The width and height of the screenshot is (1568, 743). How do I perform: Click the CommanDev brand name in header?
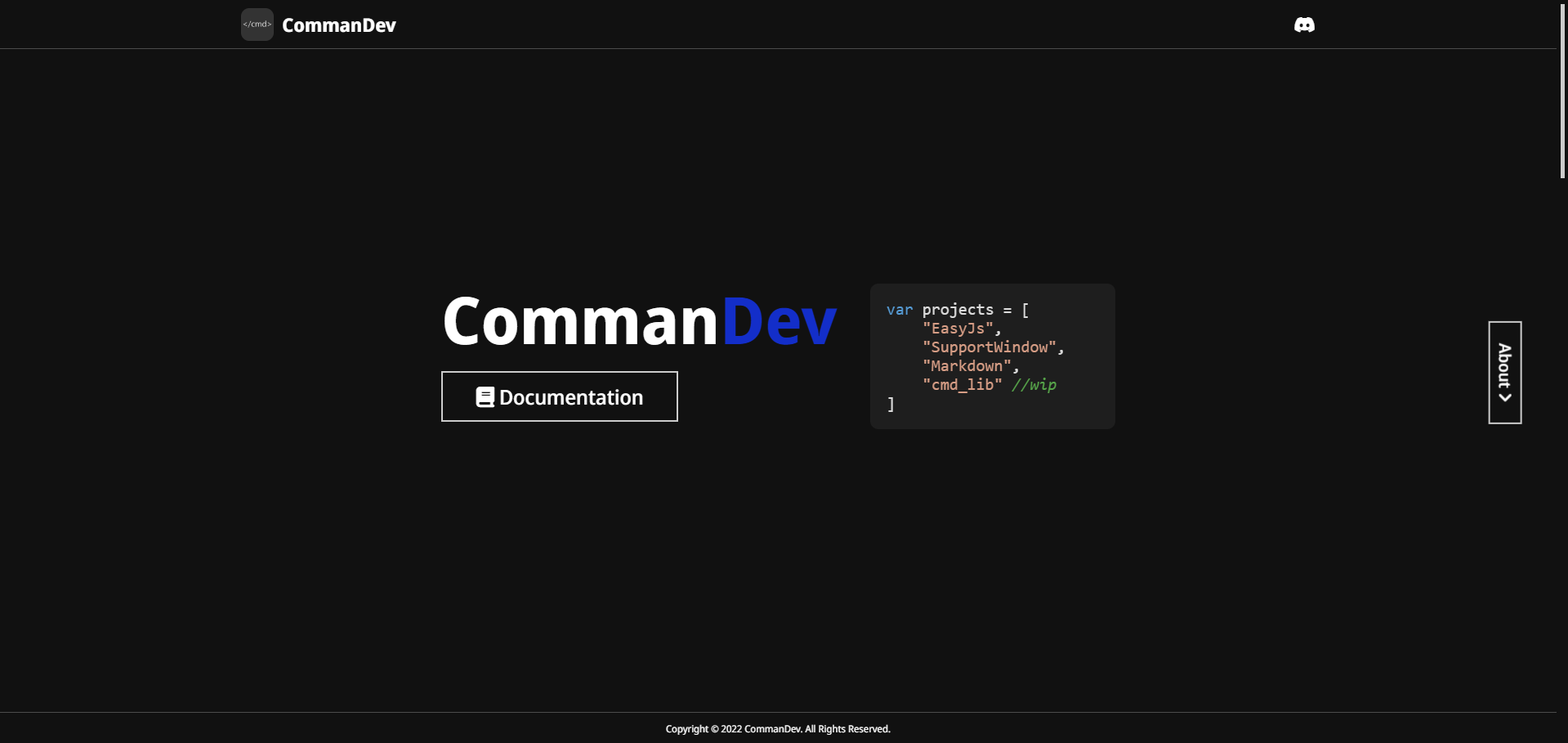(x=338, y=25)
